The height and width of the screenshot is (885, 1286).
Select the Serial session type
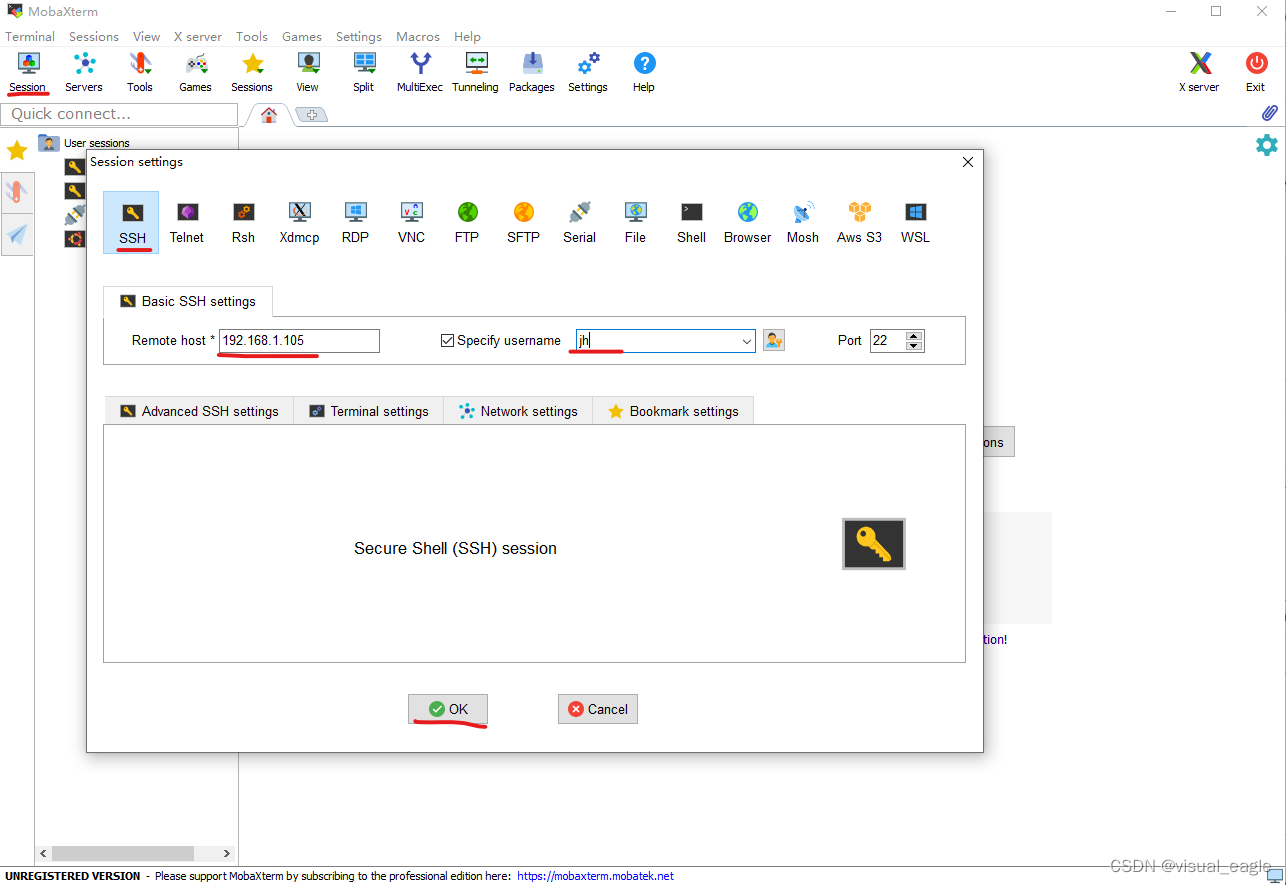(579, 222)
